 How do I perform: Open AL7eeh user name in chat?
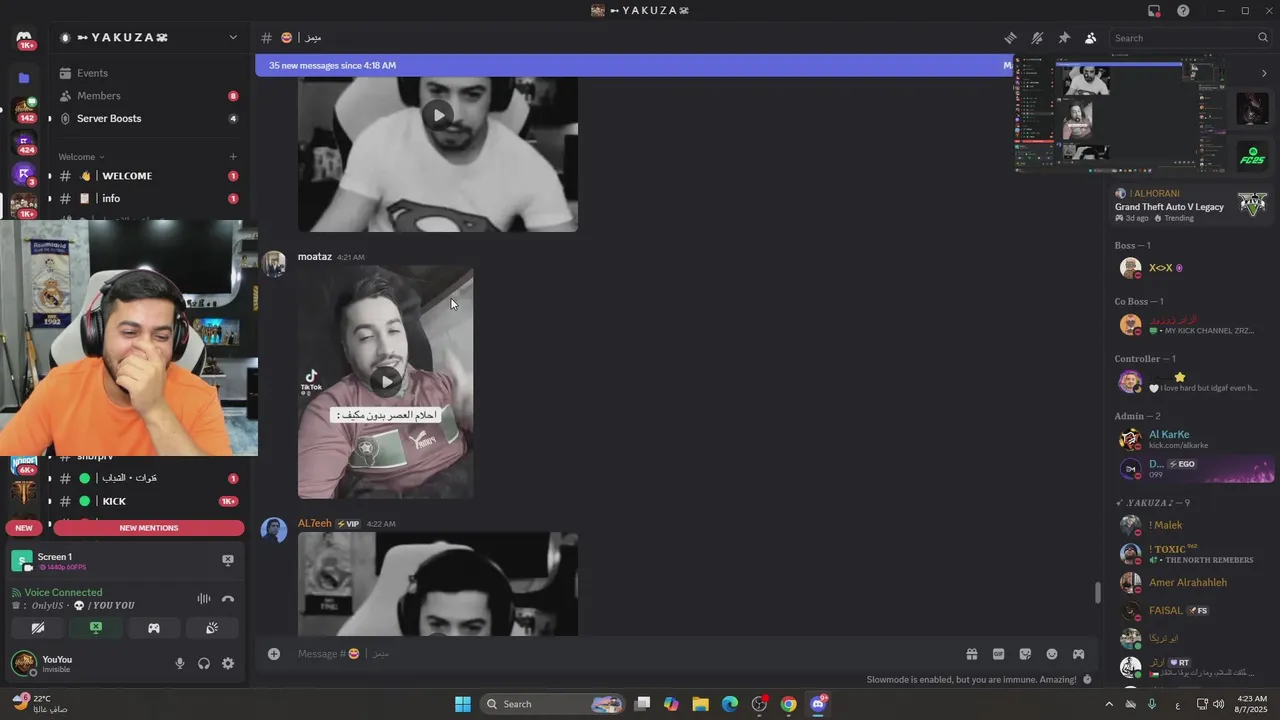[x=314, y=523]
